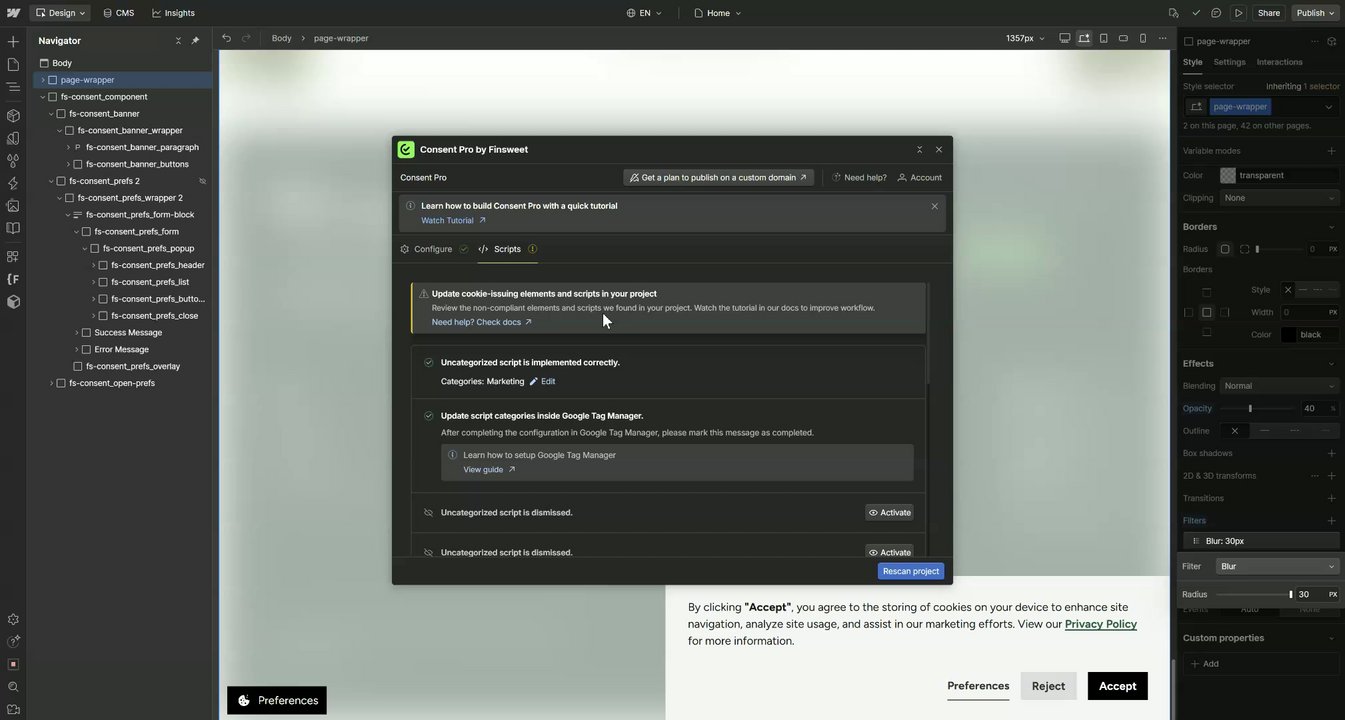
Task: Select the center all-borders box
Action: click(x=1207, y=312)
